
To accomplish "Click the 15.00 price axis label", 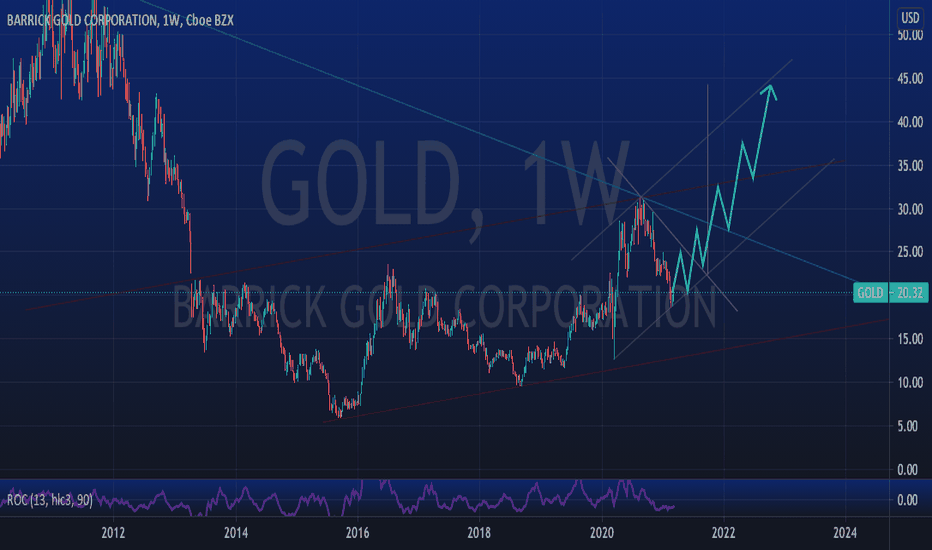I will pos(910,339).
